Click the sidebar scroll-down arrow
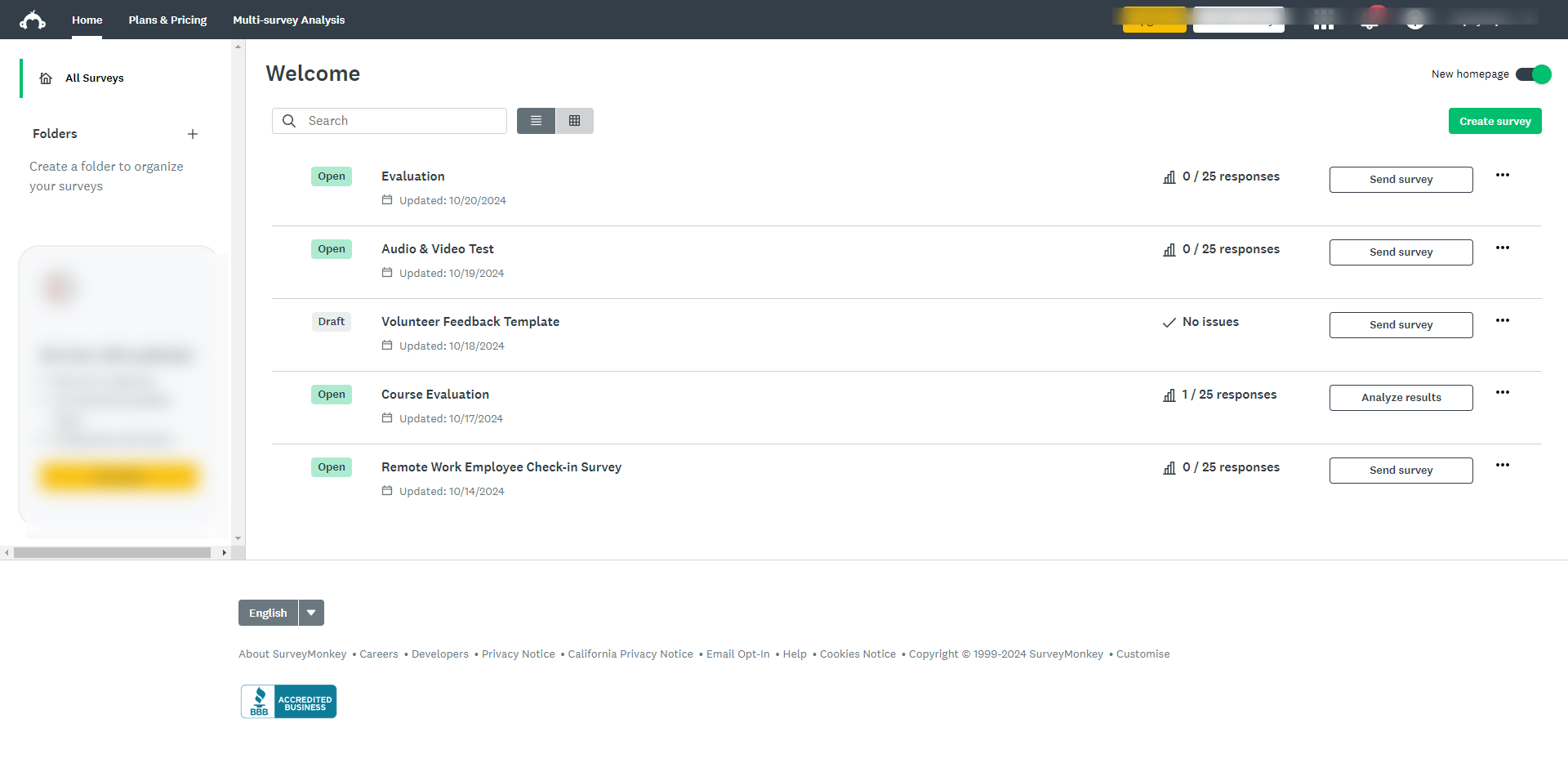 pos(238,538)
